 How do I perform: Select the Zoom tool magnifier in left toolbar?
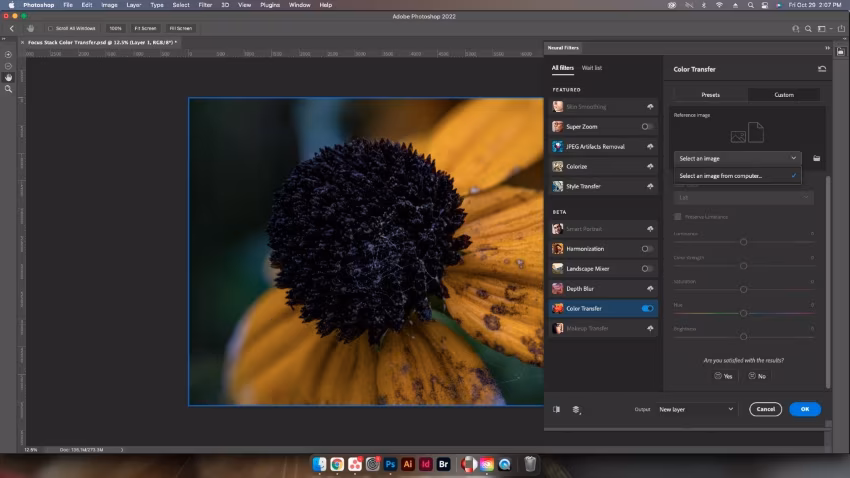click(8, 89)
